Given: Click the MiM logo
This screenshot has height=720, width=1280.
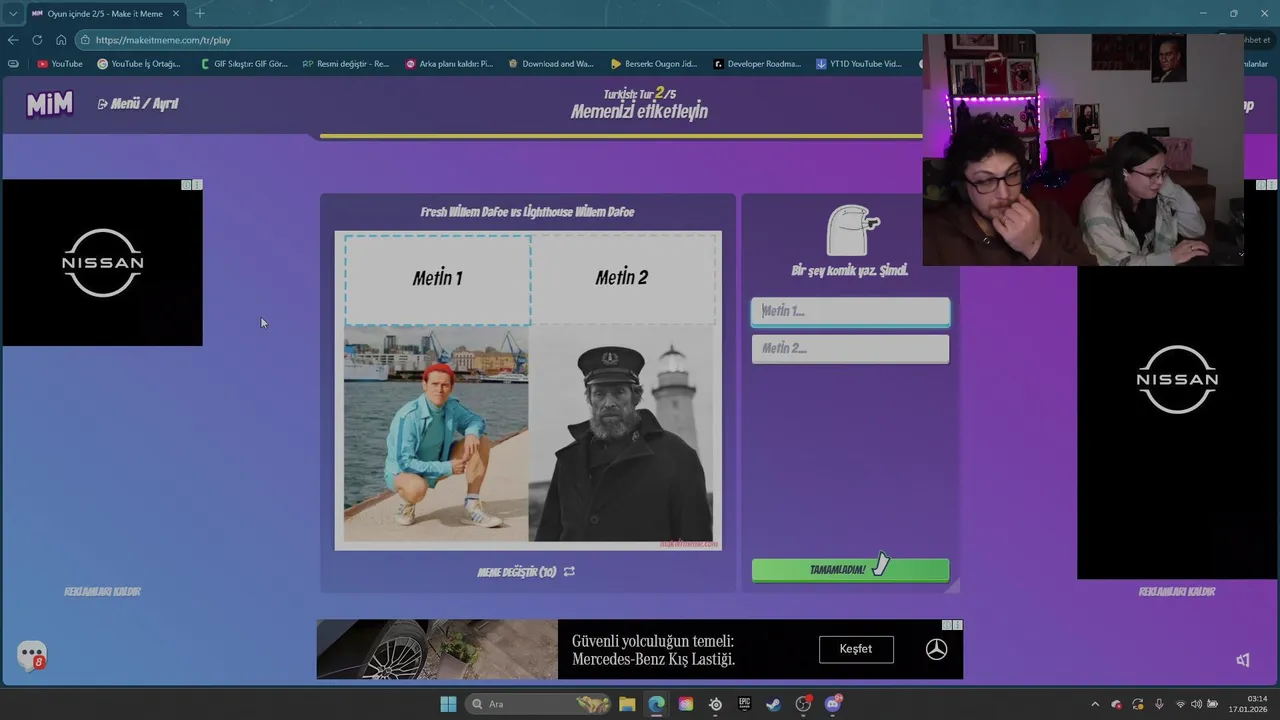Looking at the screenshot, I should [49, 104].
